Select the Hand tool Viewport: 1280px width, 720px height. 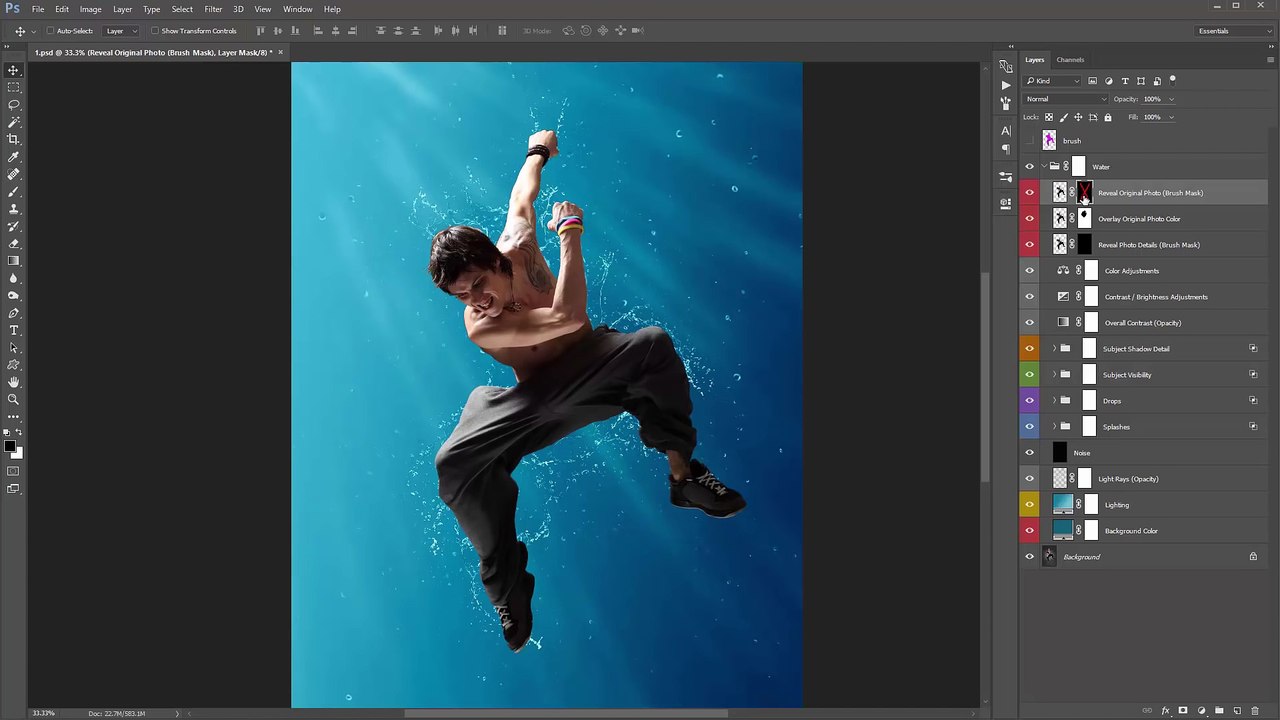(x=14, y=382)
